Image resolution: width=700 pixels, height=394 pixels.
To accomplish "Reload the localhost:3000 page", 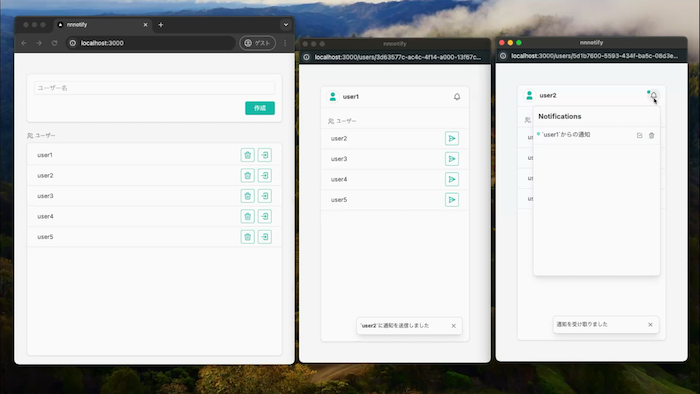I will 54,43.
